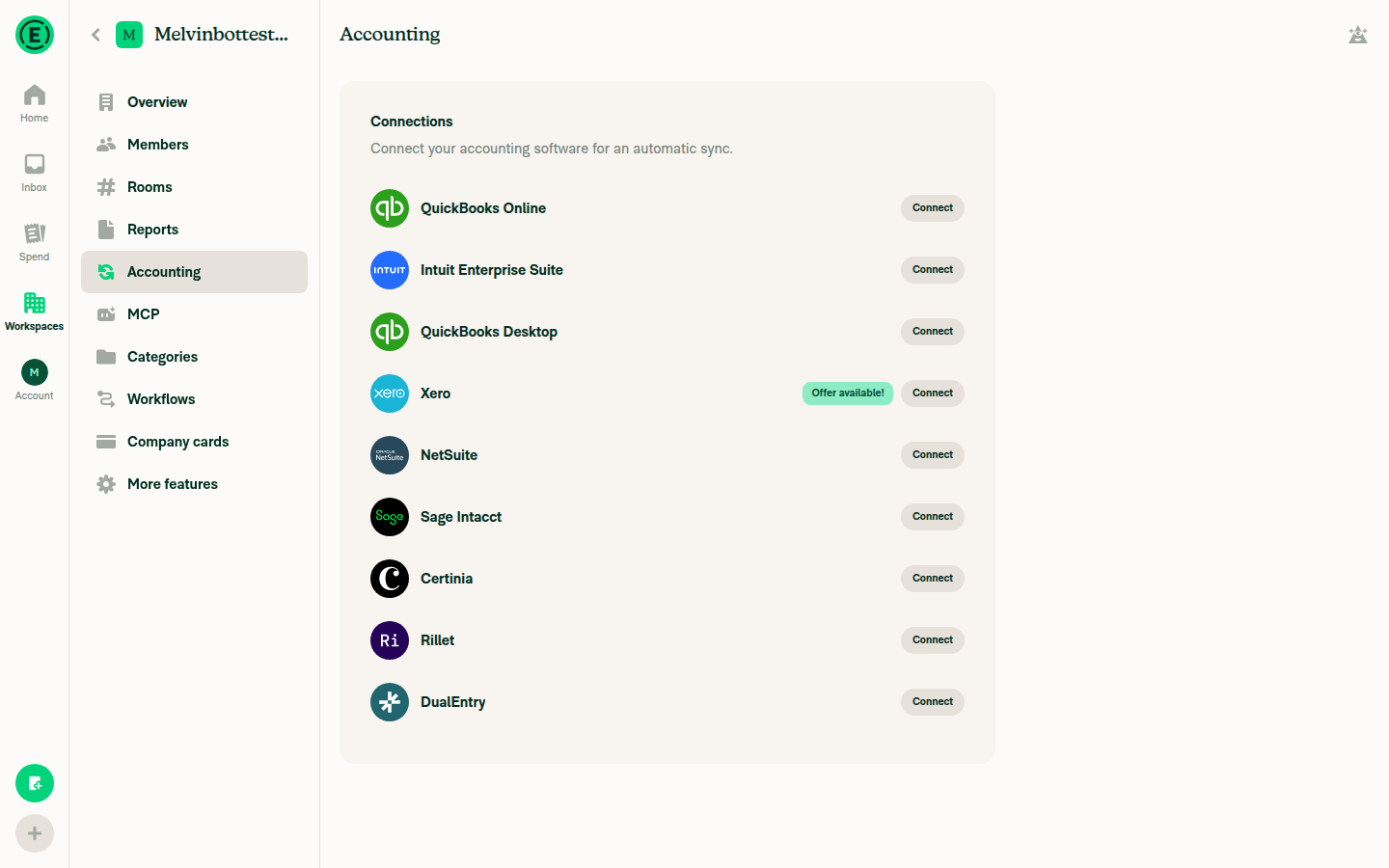Screen dimensions: 1389x868
Task: Click the Intuit Enterprise Suite logo
Action: pos(390,270)
